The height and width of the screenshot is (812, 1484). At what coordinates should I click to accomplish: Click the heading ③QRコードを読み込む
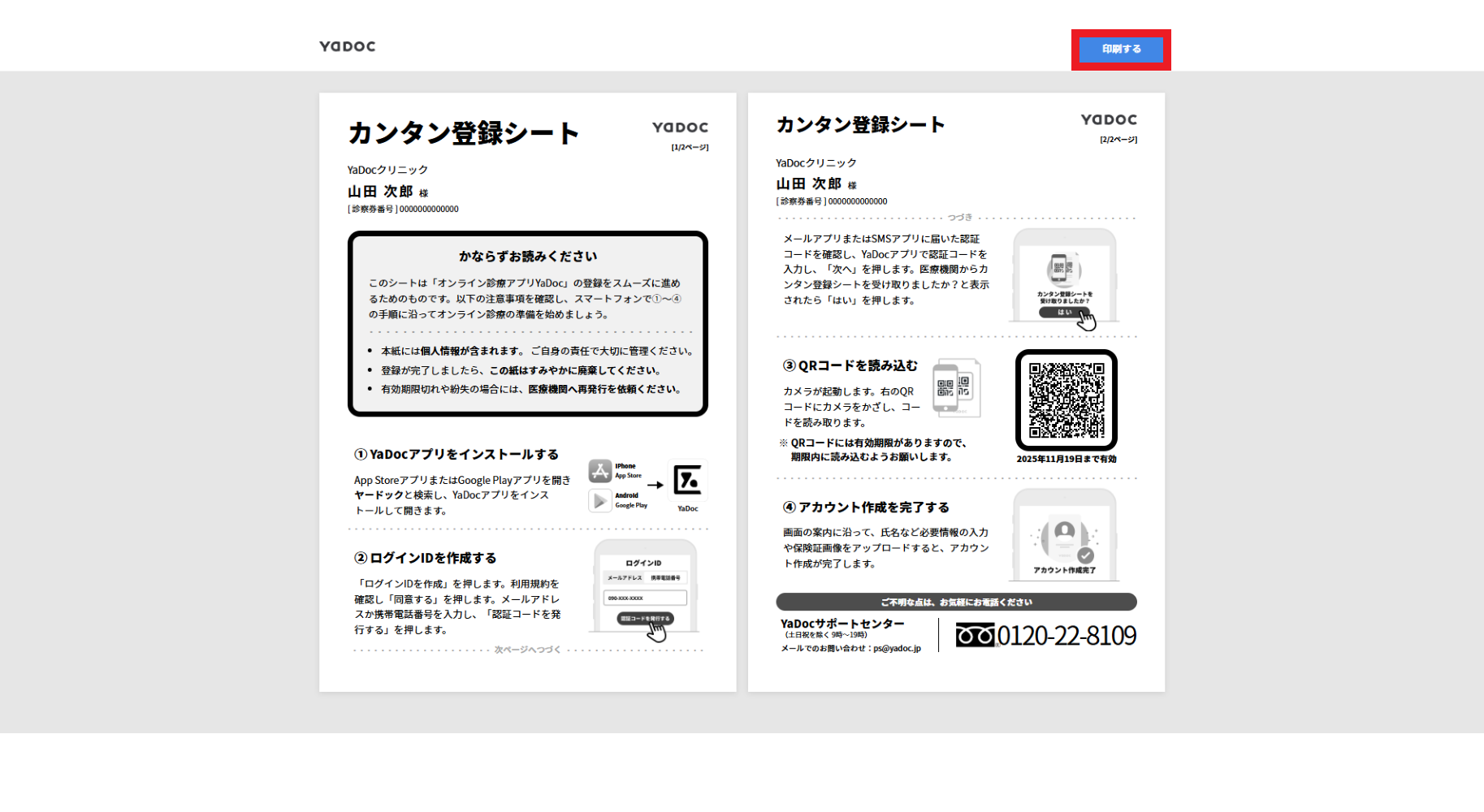coord(850,365)
